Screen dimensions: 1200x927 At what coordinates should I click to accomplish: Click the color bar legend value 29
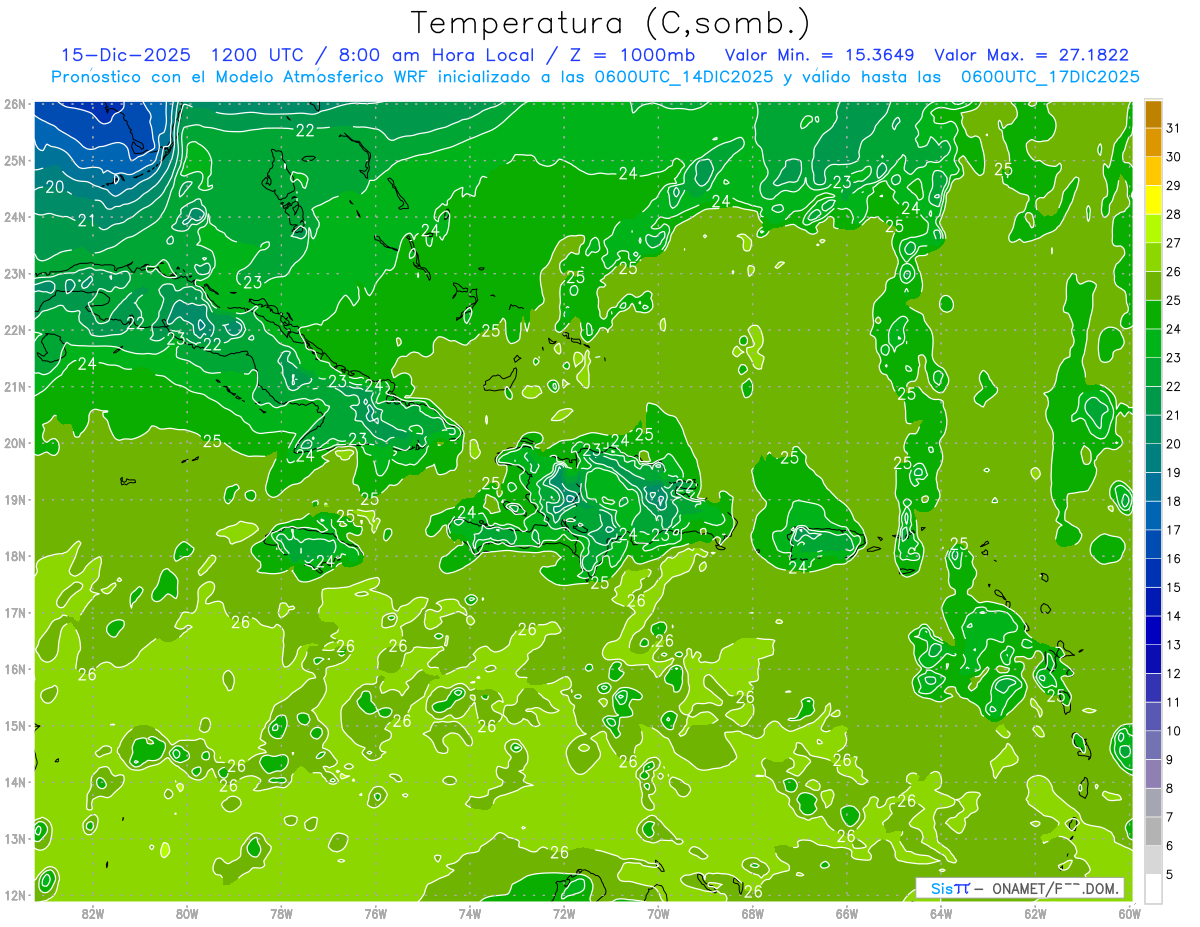[1173, 186]
